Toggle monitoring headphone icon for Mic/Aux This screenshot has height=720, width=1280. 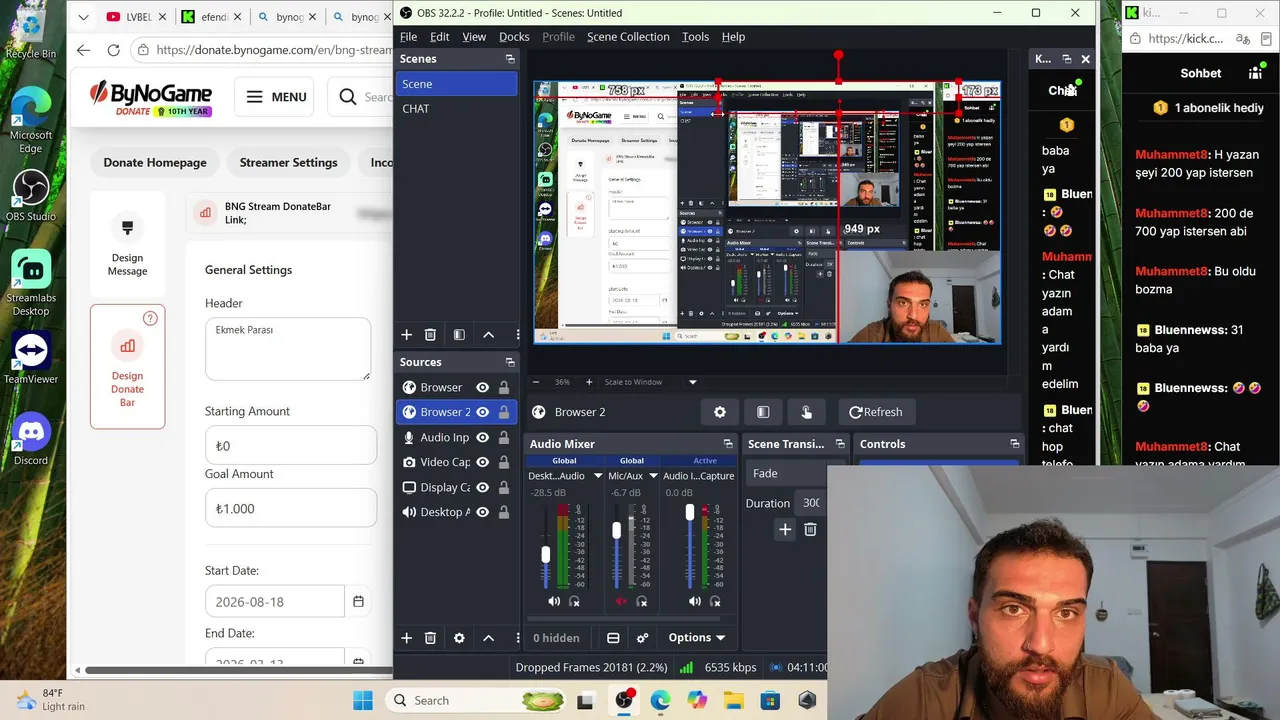tap(642, 602)
